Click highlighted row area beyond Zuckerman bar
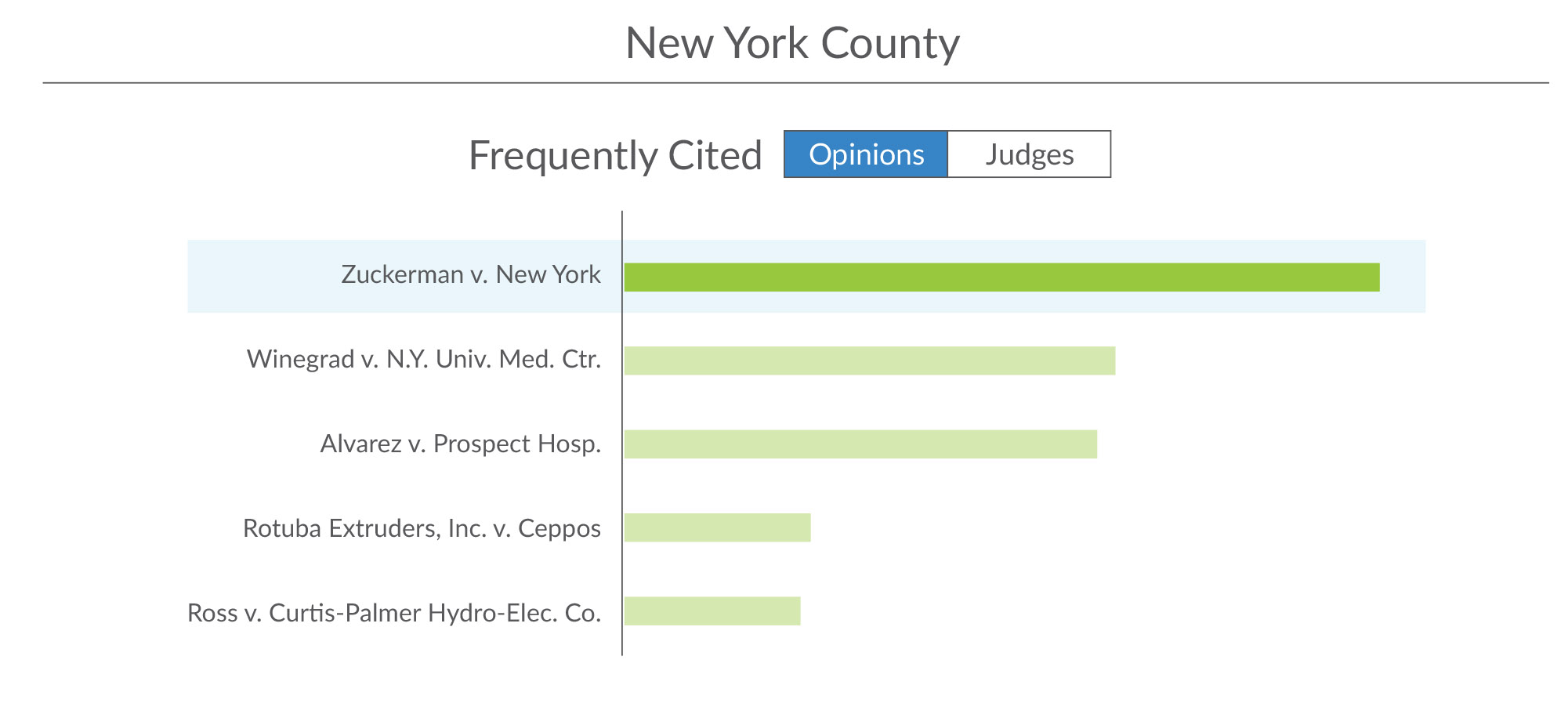The height and width of the screenshot is (703, 1568). pos(1403,277)
